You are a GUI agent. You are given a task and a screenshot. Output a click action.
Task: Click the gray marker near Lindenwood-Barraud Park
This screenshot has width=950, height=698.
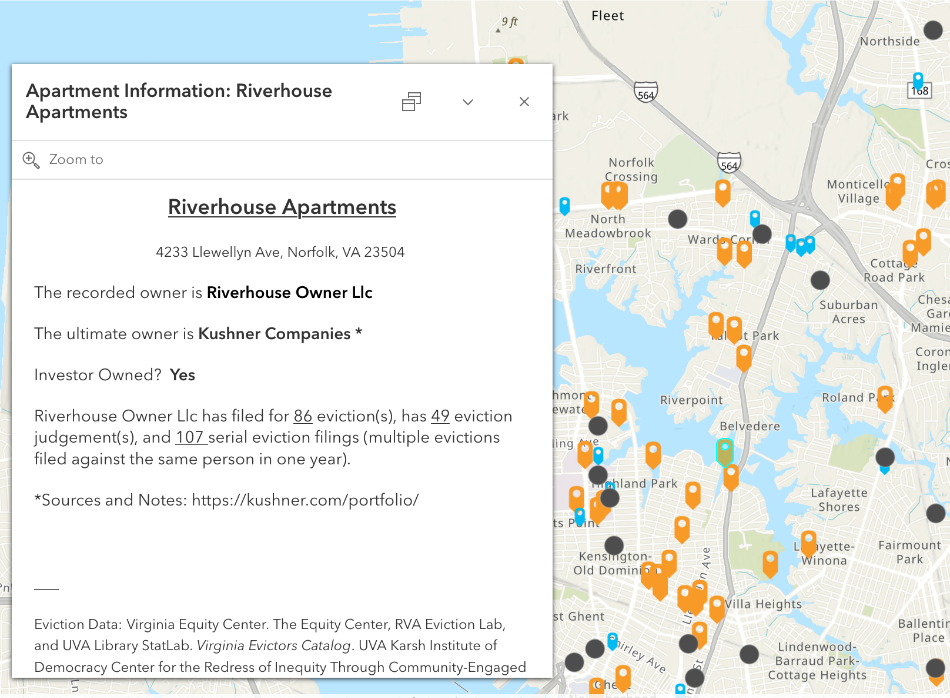[749, 654]
